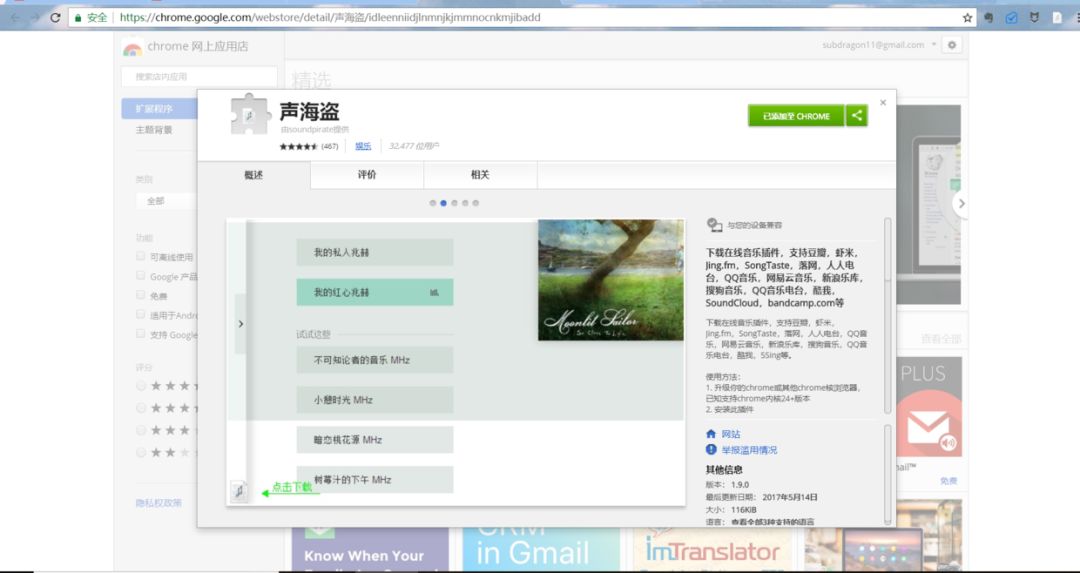The width and height of the screenshot is (1080, 573).
Task: Click the extension screenshot preview image
Action: (x=455, y=362)
